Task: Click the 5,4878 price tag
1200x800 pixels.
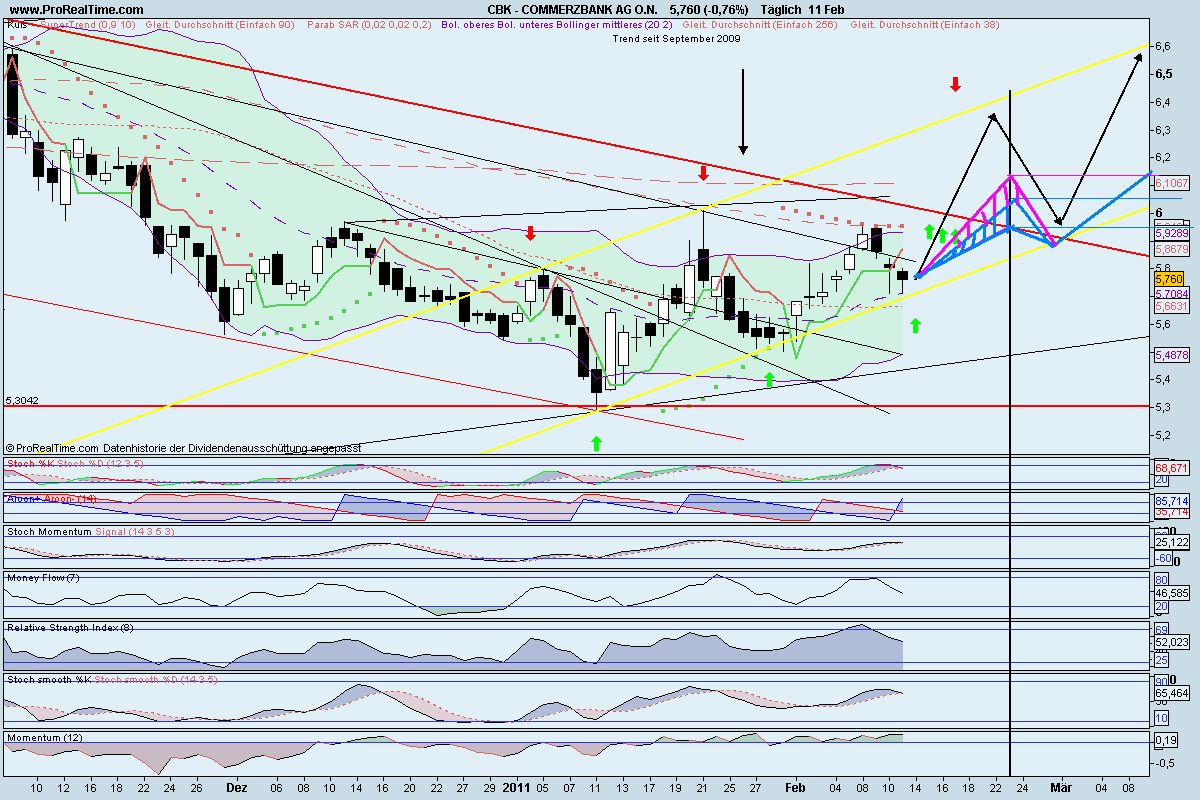Action: tap(1171, 356)
